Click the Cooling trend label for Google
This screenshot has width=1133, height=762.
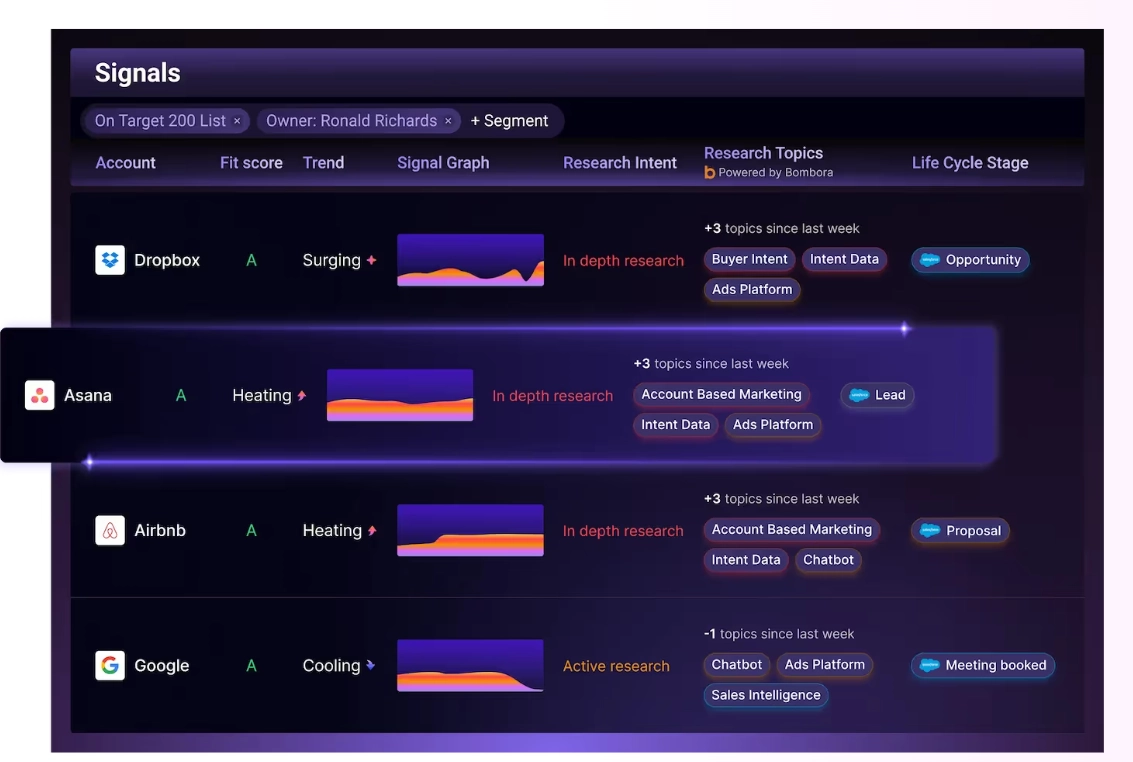[x=332, y=665]
